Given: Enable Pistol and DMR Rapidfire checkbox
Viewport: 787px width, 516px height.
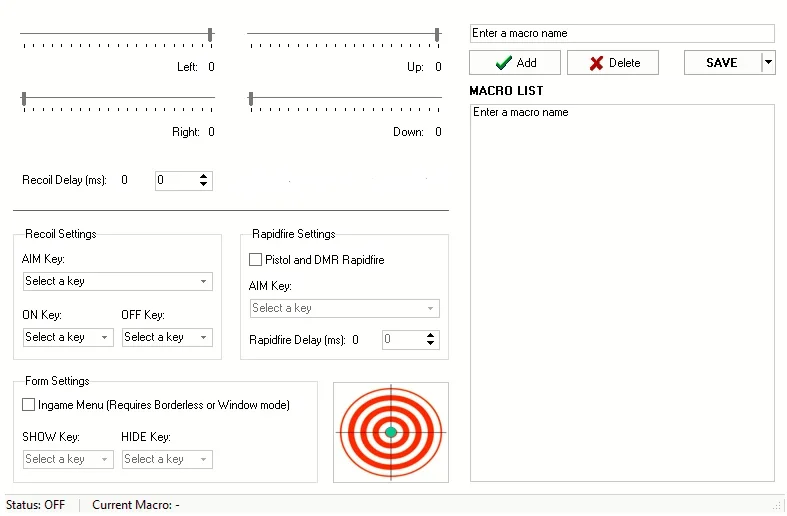Looking at the screenshot, I should click(255, 260).
